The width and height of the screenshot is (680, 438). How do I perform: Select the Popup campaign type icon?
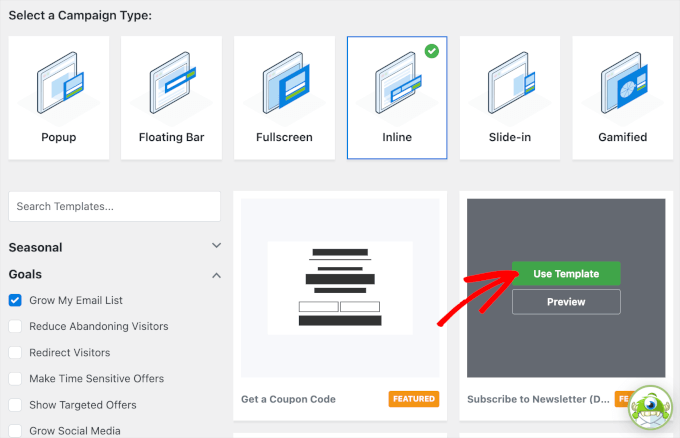click(59, 83)
